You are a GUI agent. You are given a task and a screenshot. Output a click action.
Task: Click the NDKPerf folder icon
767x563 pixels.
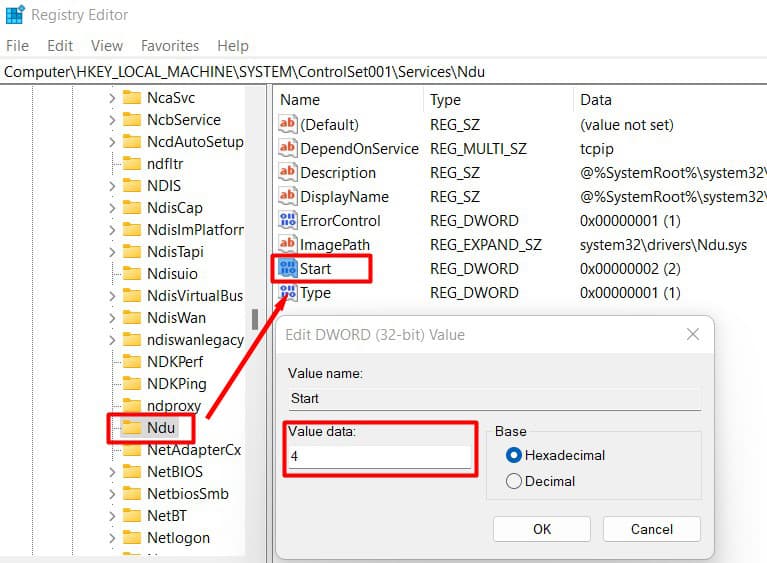pos(132,361)
